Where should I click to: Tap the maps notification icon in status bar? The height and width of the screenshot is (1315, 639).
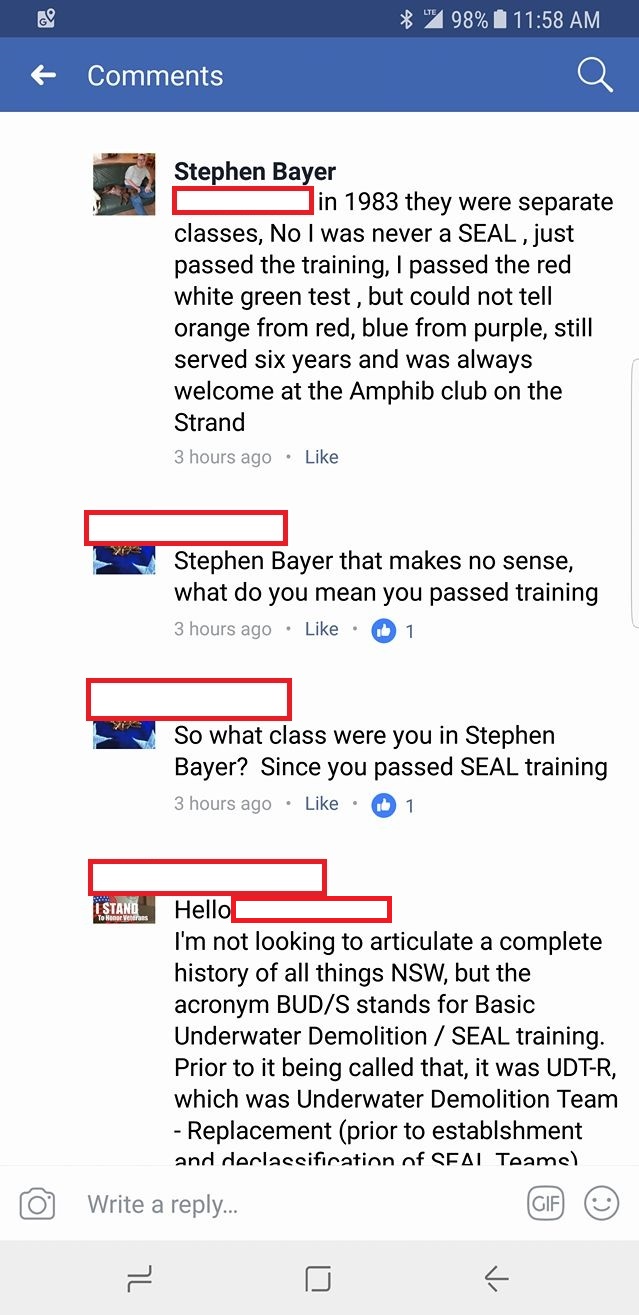pyautogui.click(x=45, y=19)
